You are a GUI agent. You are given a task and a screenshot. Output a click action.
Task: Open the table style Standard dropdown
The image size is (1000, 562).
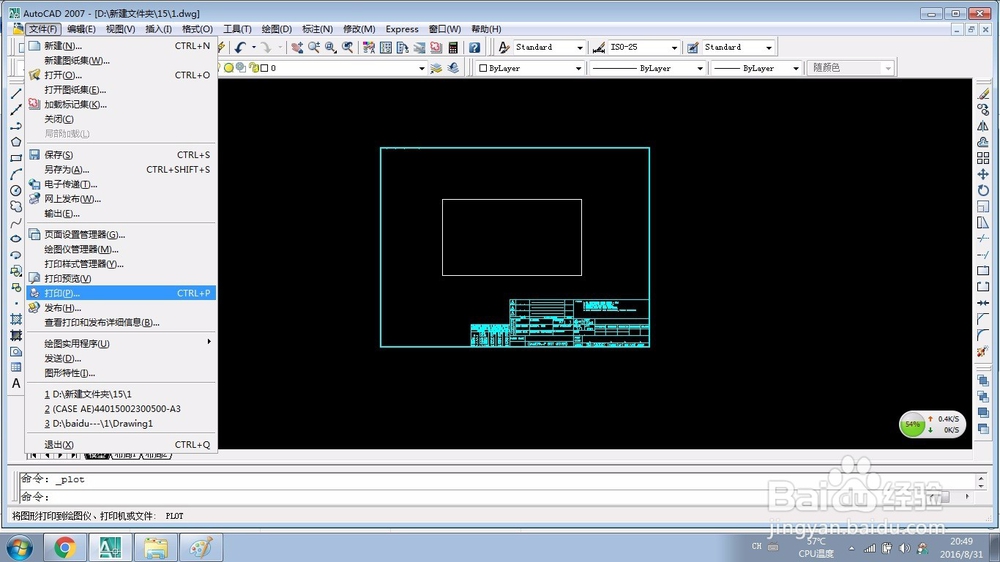coord(768,47)
